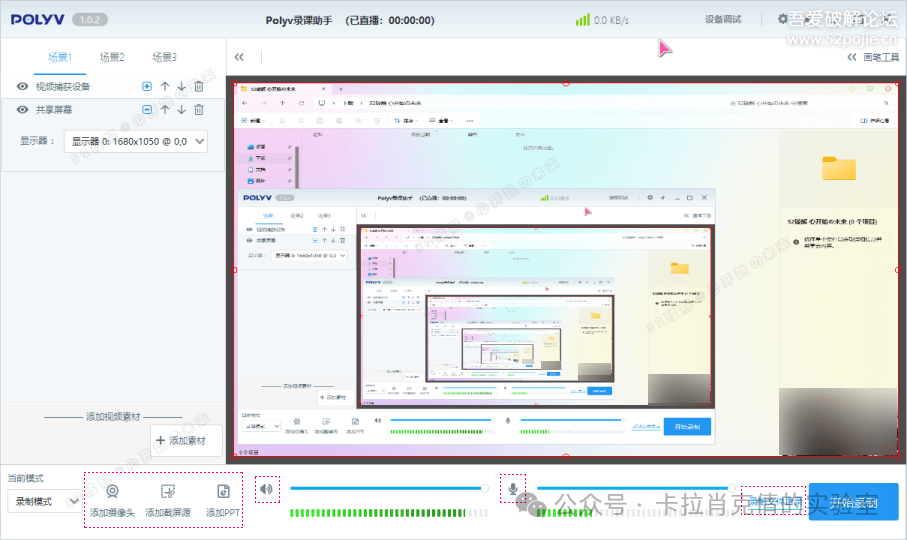The image size is (907, 540).
Task: Mute the speaker output icon
Action: [266, 490]
